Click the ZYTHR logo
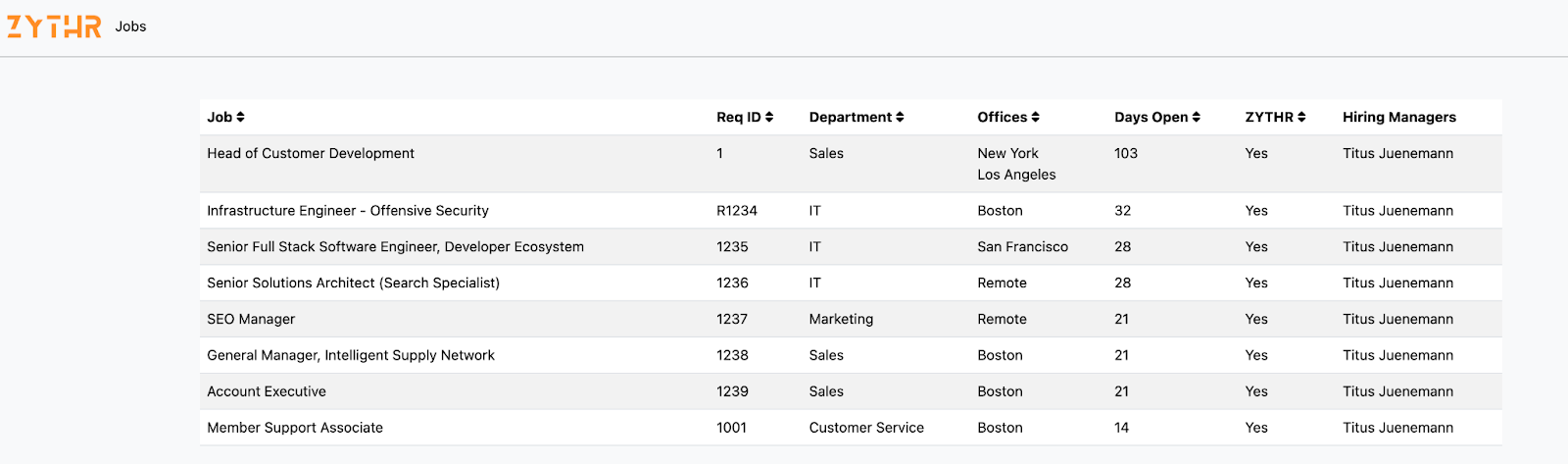The width and height of the screenshot is (1568, 464). pos(54,26)
